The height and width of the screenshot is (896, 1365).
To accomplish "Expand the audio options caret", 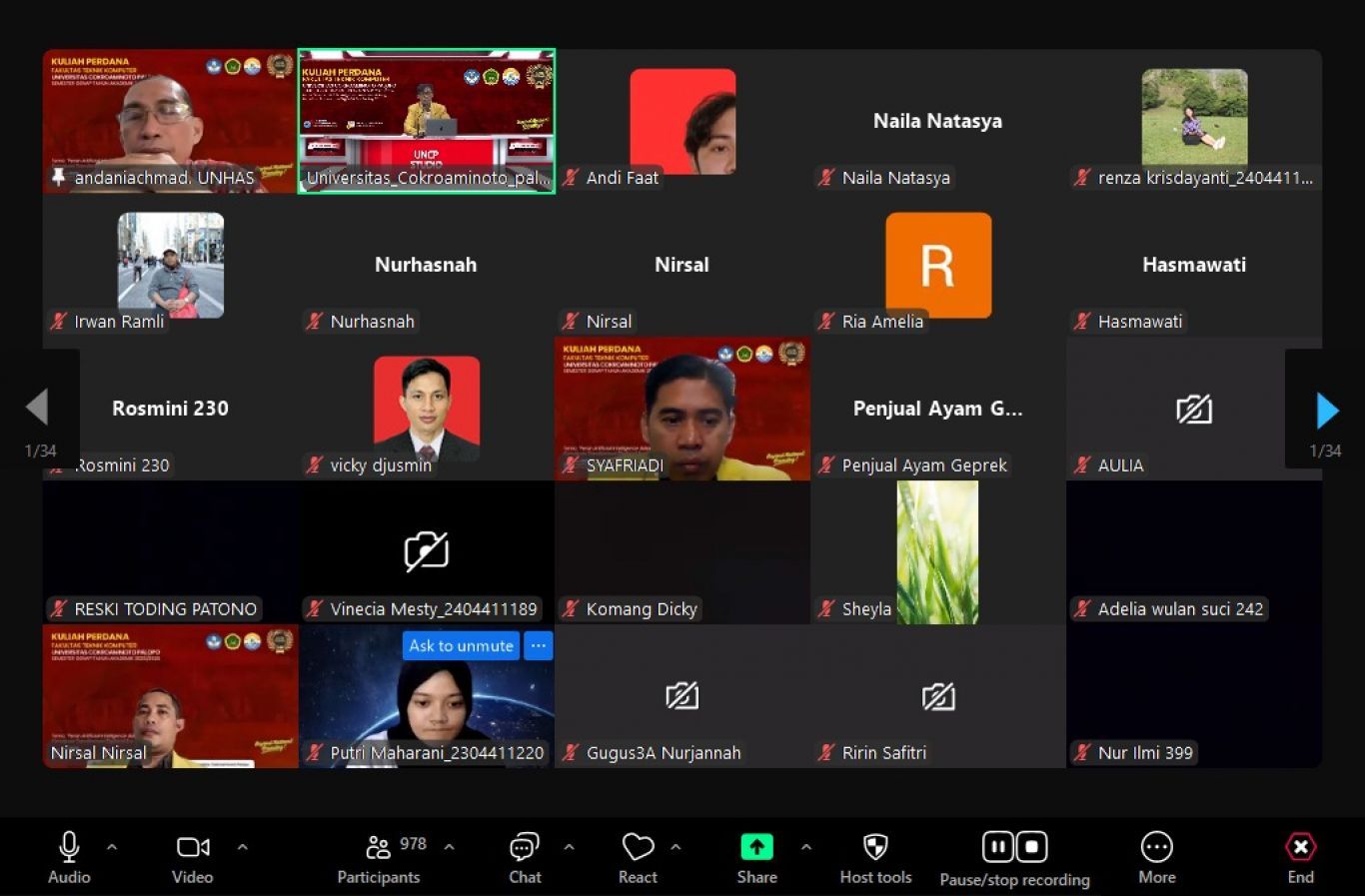I will click(112, 847).
